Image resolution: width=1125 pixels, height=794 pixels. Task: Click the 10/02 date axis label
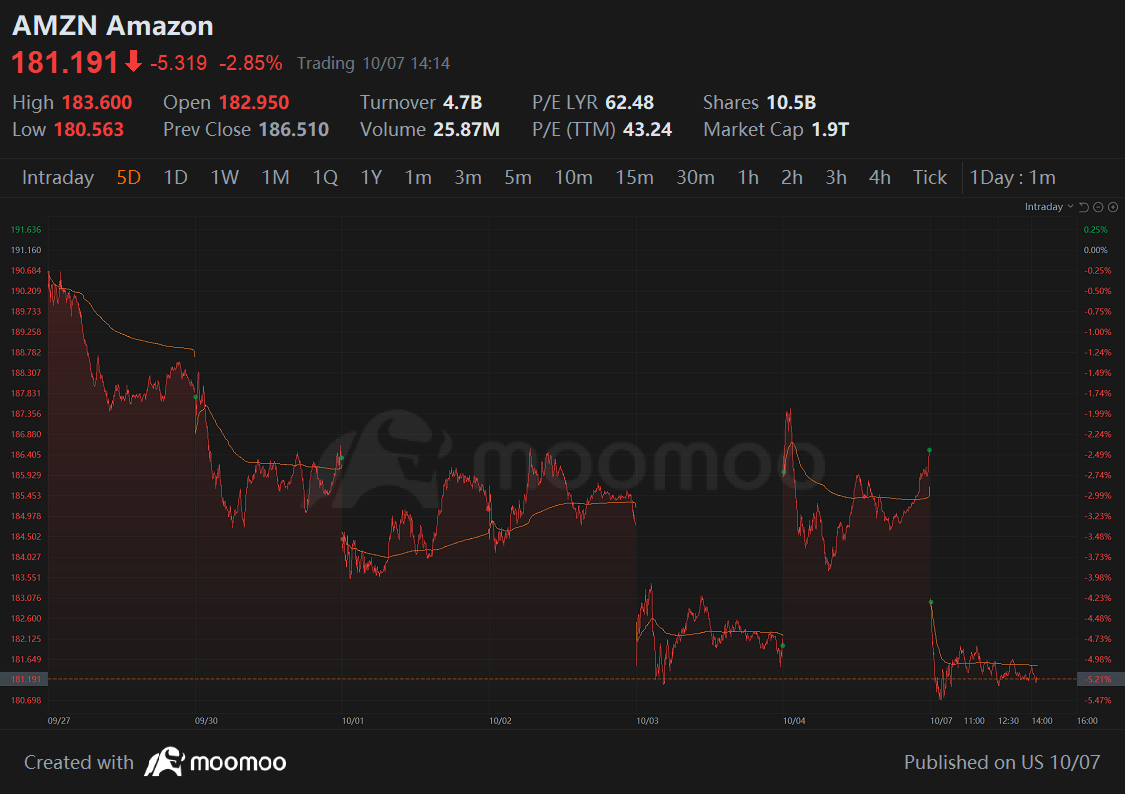(x=500, y=721)
